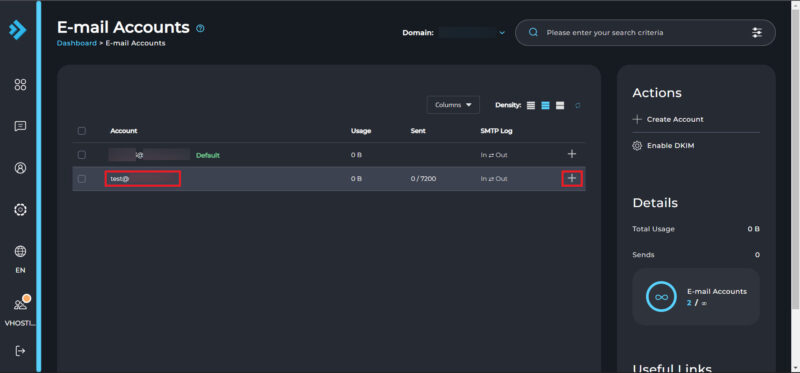Click the table refresh icon
The width and height of the screenshot is (800, 373).
[x=578, y=105]
